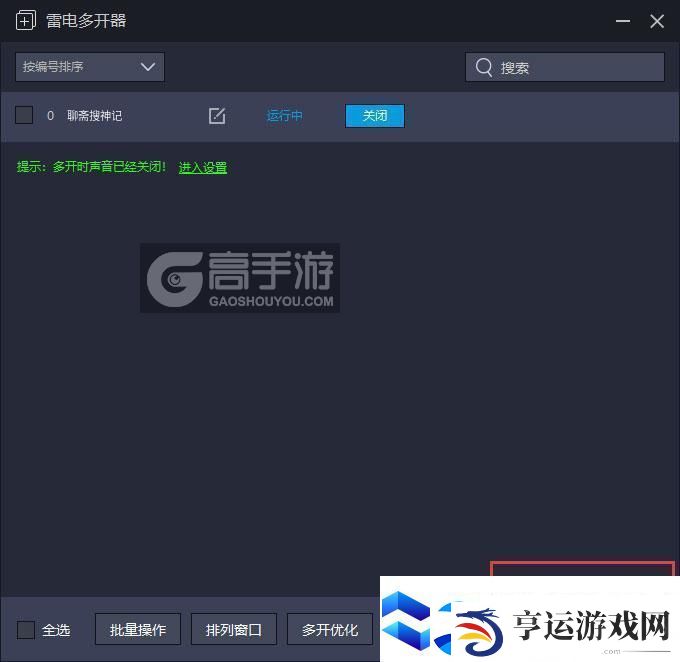The height and width of the screenshot is (662, 680).
Task: Select the 聊斋搜神记 instance name
Action: point(95,116)
